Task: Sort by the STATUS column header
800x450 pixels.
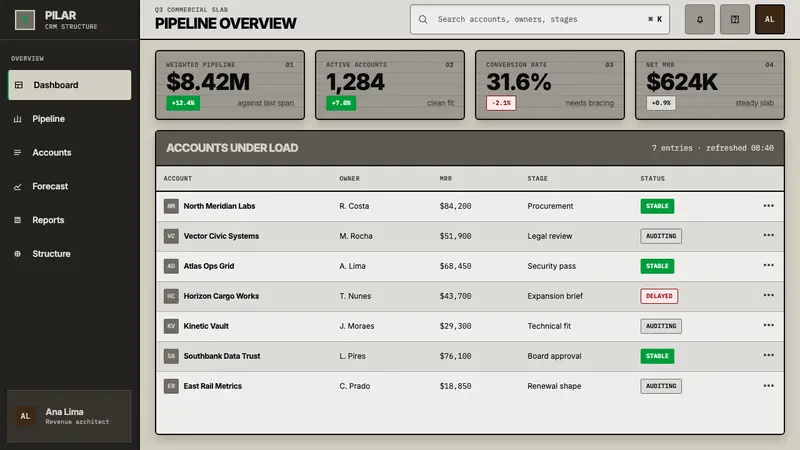Action: pos(653,179)
